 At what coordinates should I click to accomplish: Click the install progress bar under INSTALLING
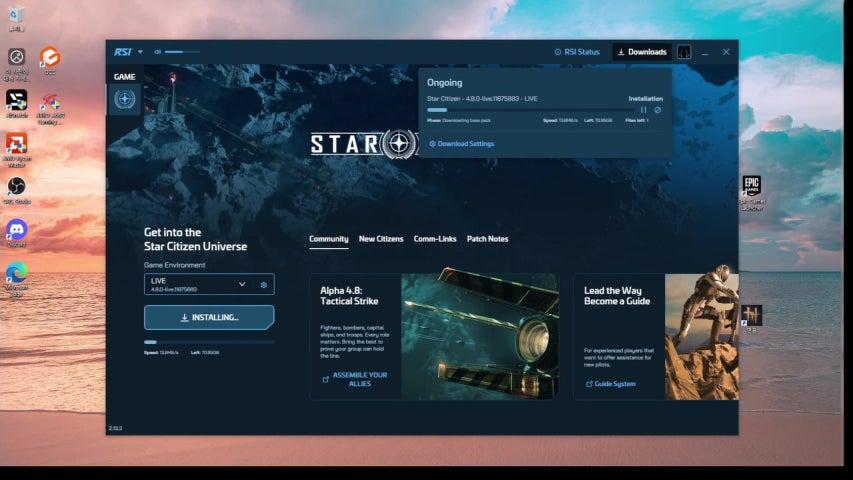pyautogui.click(x=209, y=342)
